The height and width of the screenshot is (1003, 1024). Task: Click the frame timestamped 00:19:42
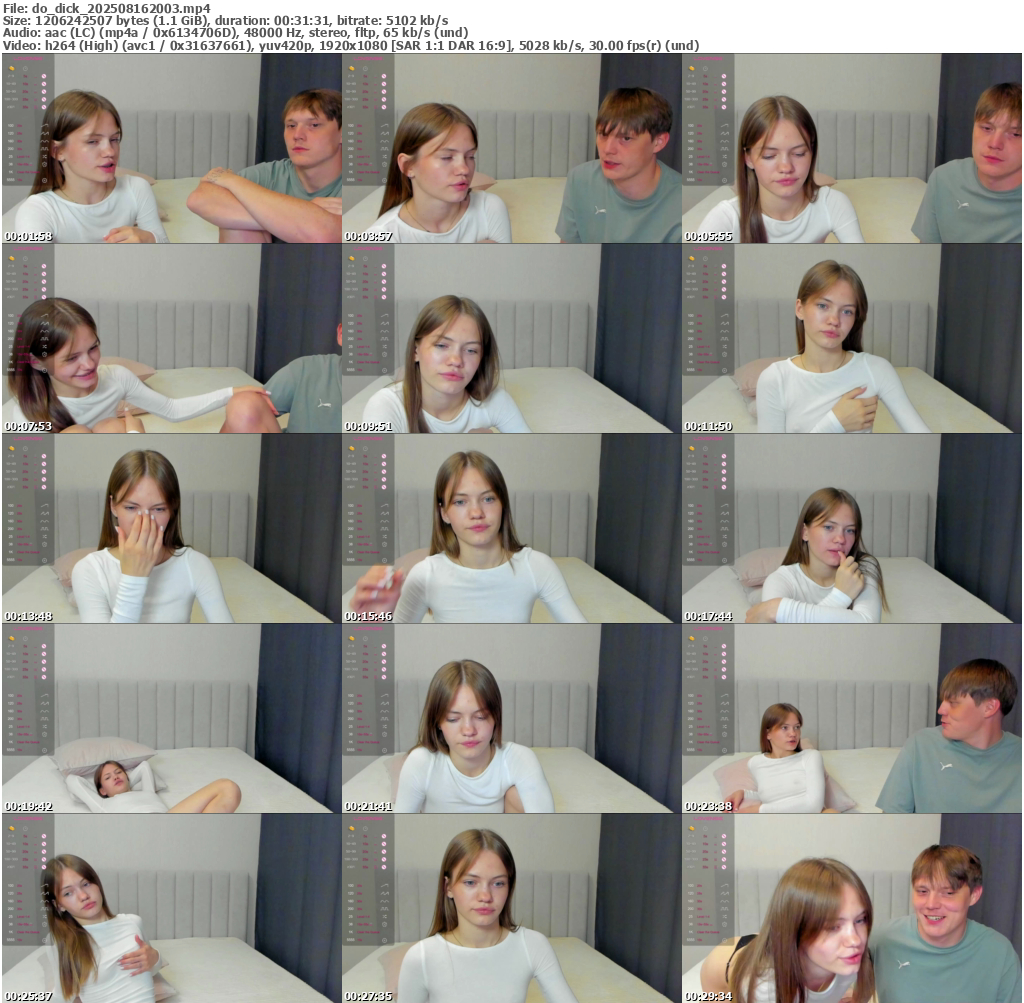[x=172, y=718]
